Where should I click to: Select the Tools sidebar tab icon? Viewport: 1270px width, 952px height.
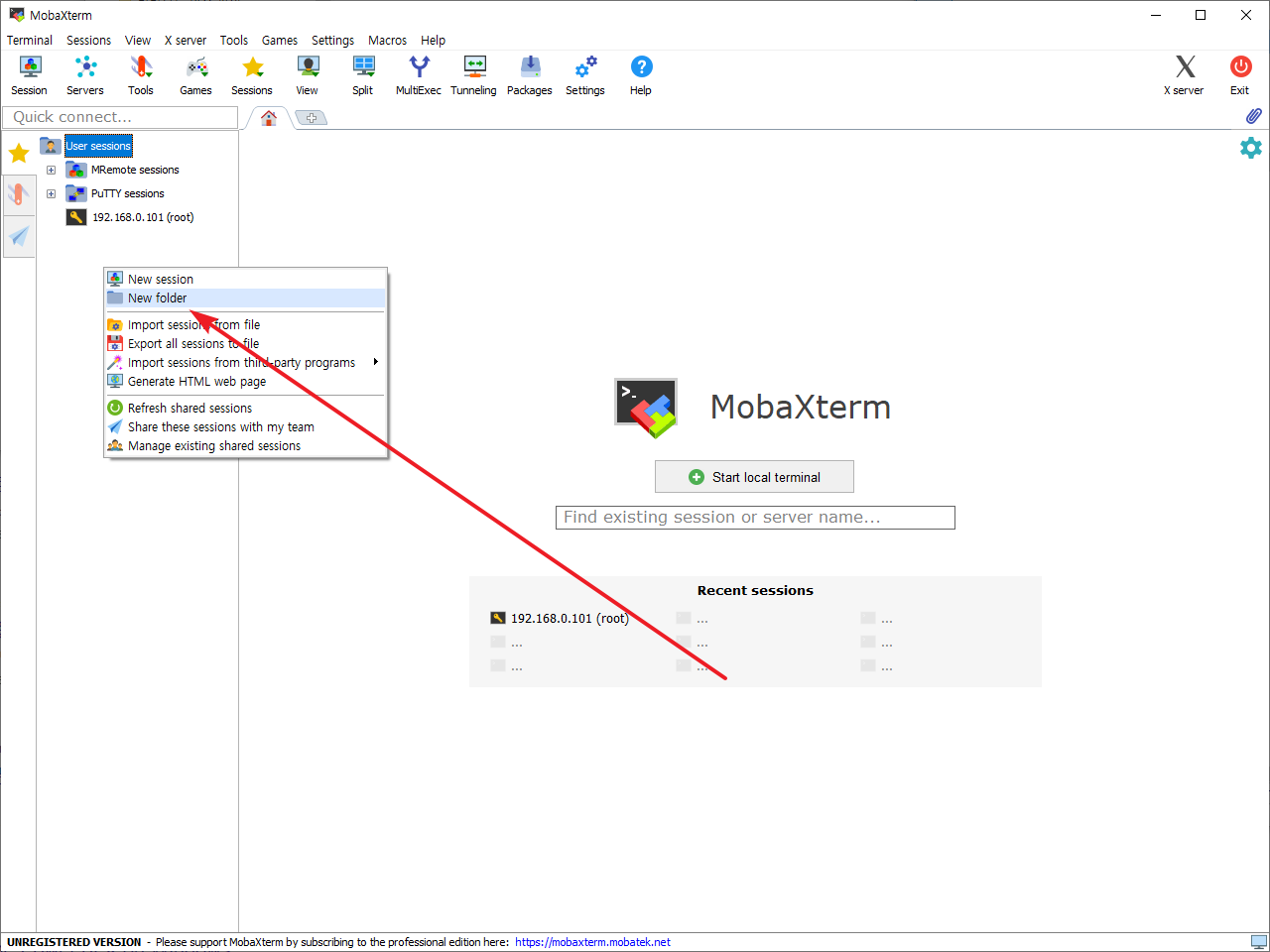(19, 193)
